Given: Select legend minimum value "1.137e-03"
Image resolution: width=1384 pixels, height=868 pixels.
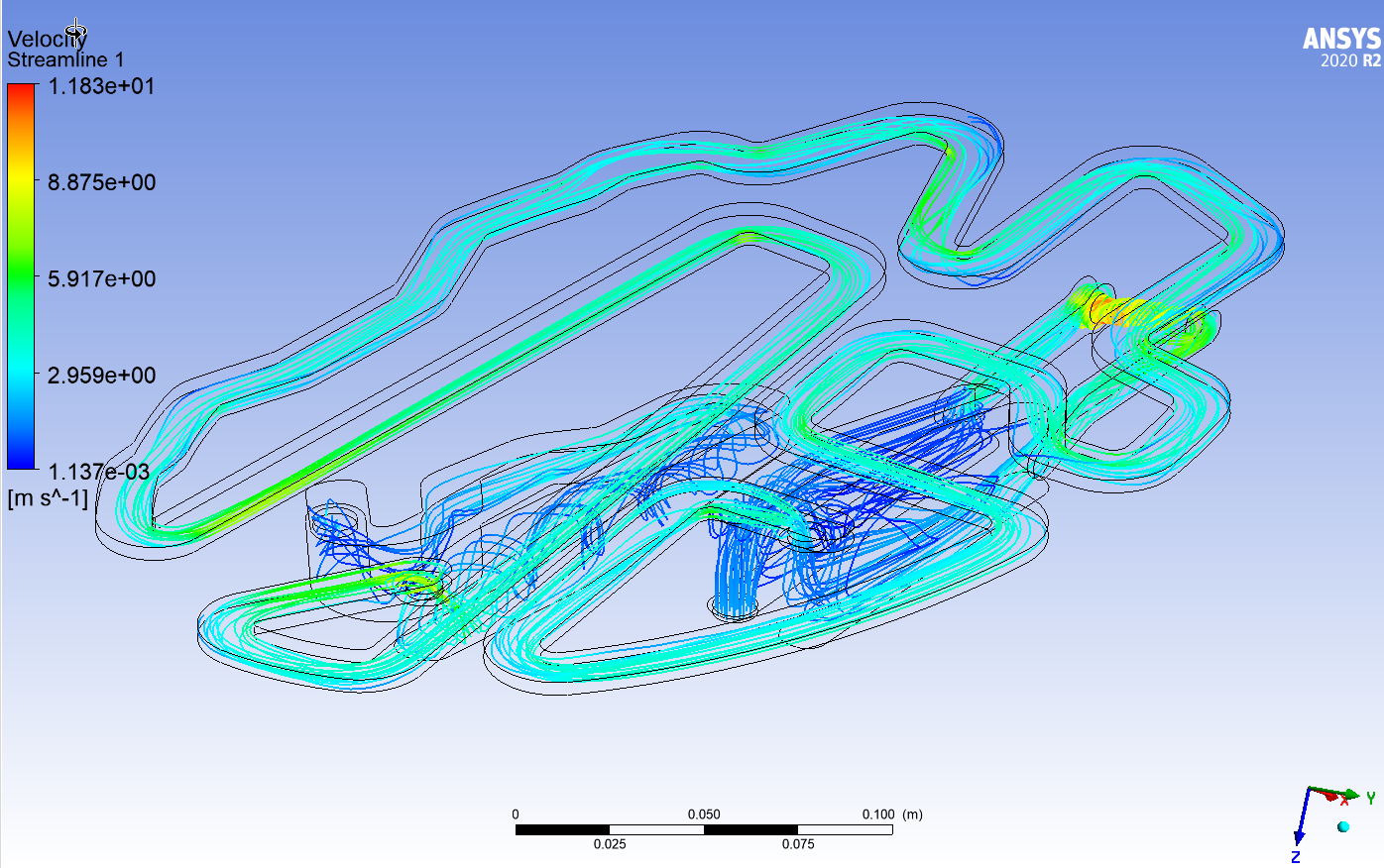Looking at the screenshot, I should (99, 471).
